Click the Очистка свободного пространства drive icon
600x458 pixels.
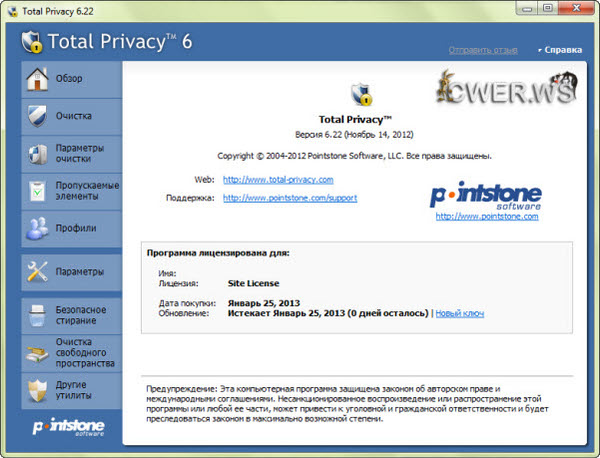(x=37, y=351)
